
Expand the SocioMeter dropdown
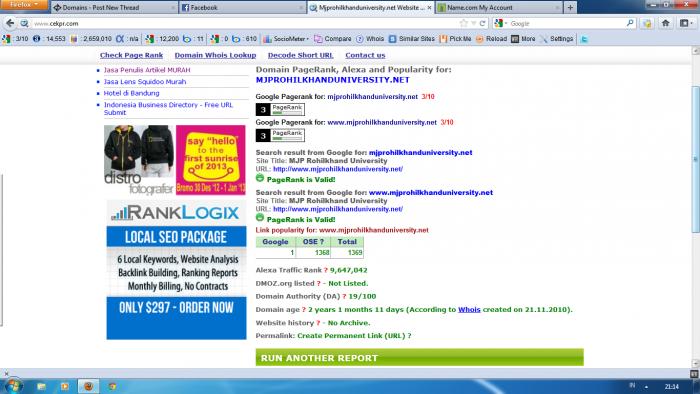(x=286, y=39)
